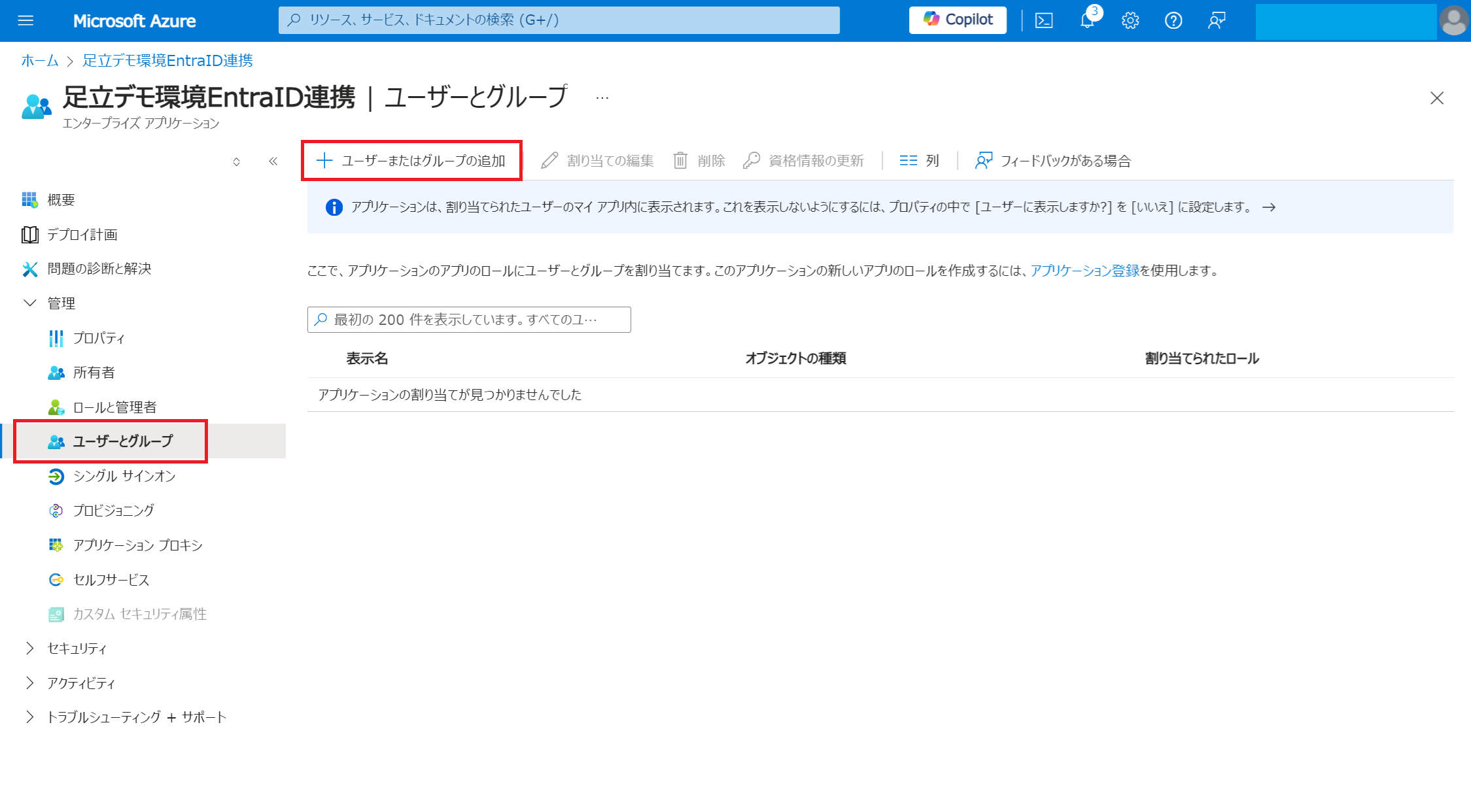
Task: Open the notifications bell icon
Action: click(1087, 20)
